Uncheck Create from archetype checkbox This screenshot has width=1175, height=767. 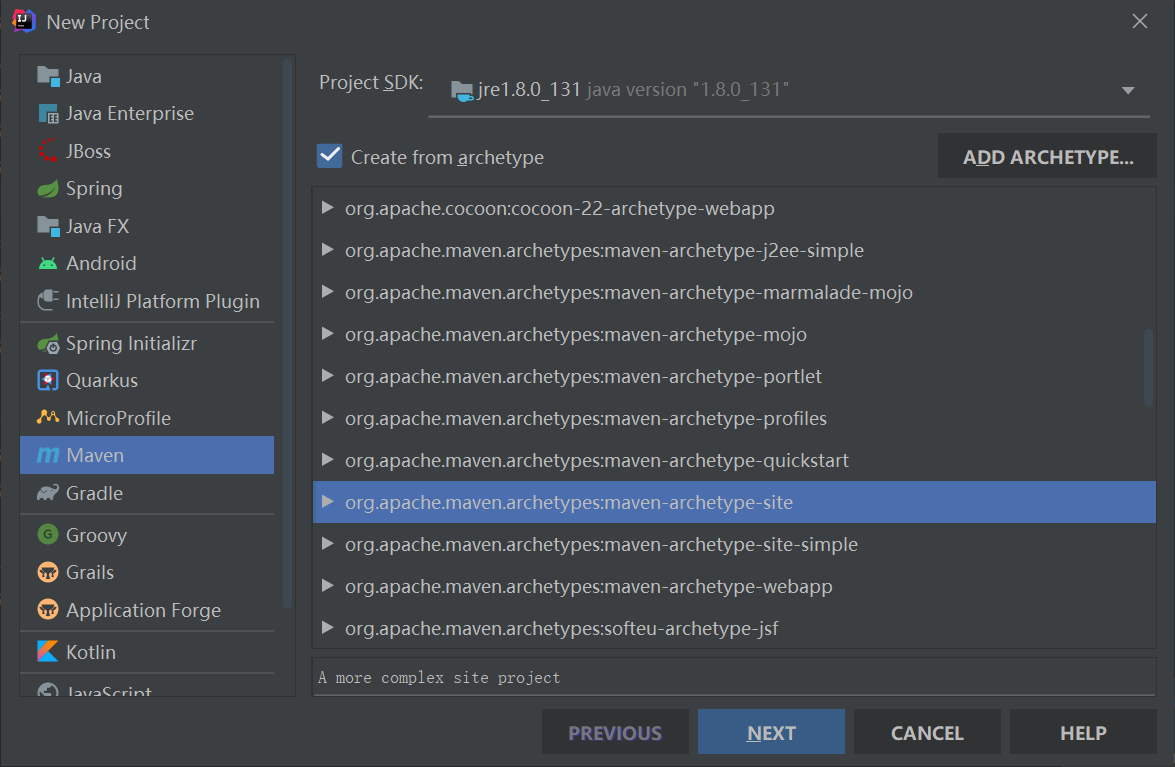pyautogui.click(x=330, y=157)
